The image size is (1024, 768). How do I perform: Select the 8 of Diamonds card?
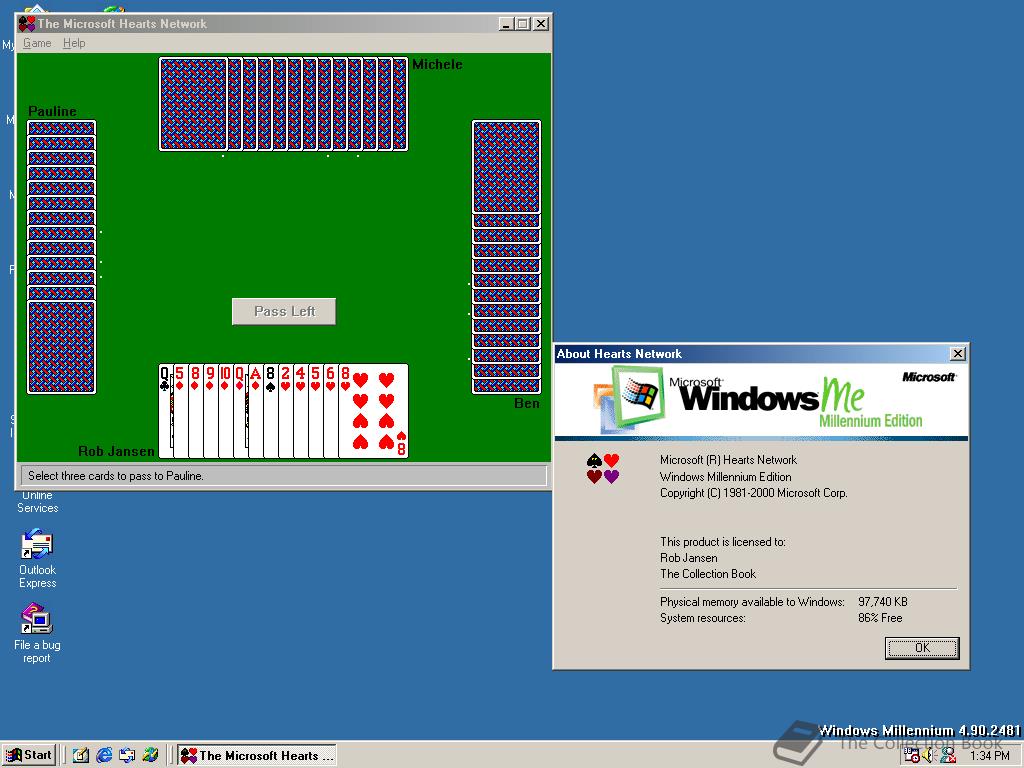(195, 411)
